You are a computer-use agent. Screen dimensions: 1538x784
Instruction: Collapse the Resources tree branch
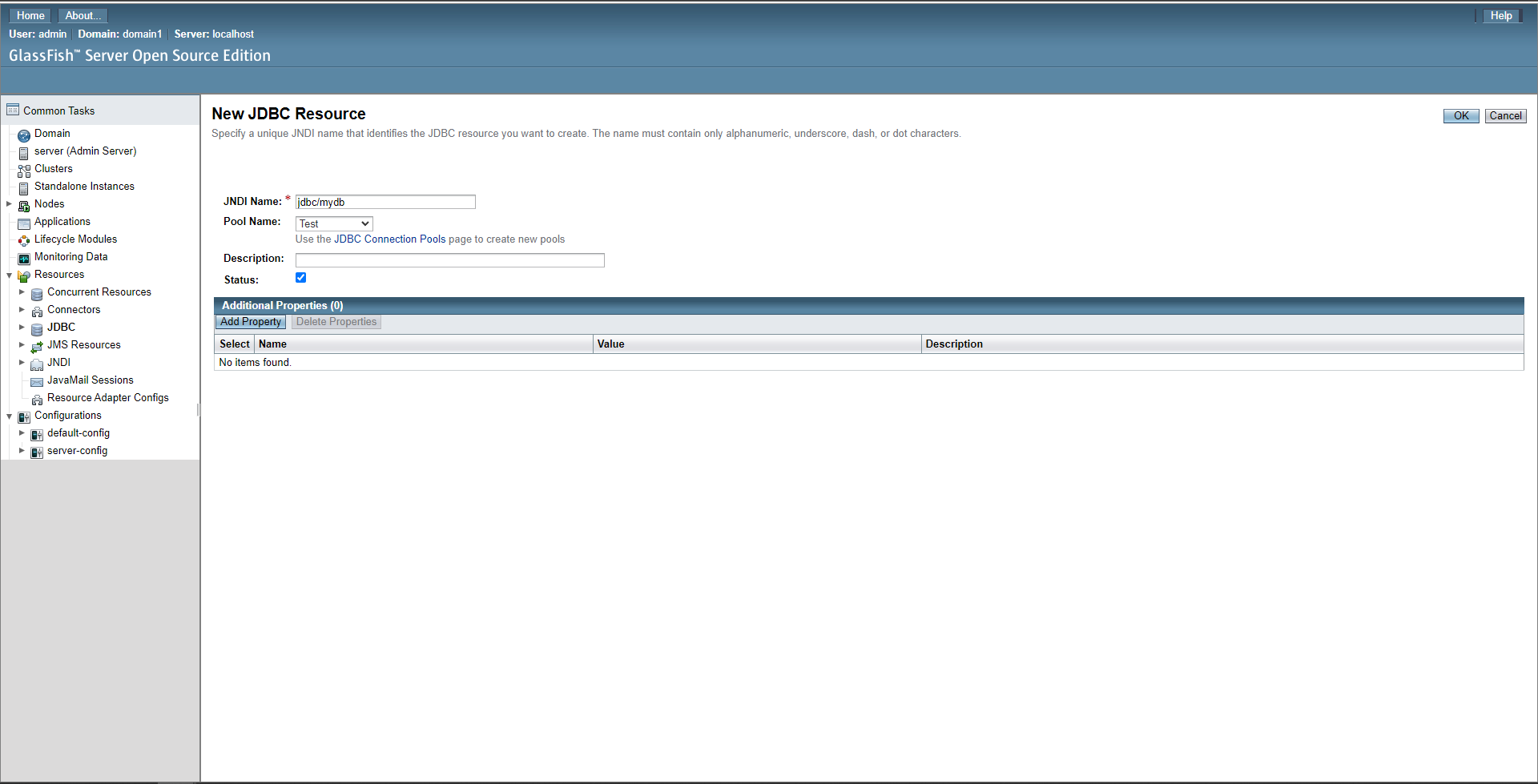[x=9, y=275]
